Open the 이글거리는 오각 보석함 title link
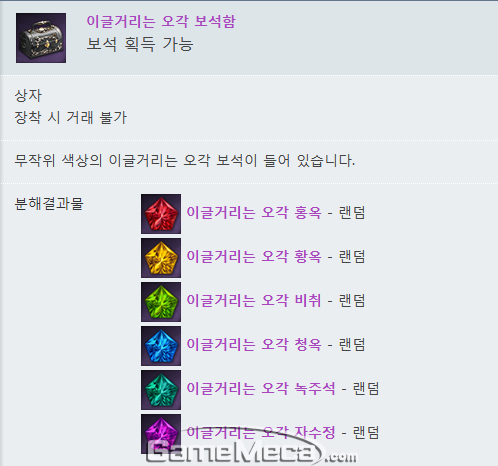The height and width of the screenshot is (466, 498). tap(161, 21)
